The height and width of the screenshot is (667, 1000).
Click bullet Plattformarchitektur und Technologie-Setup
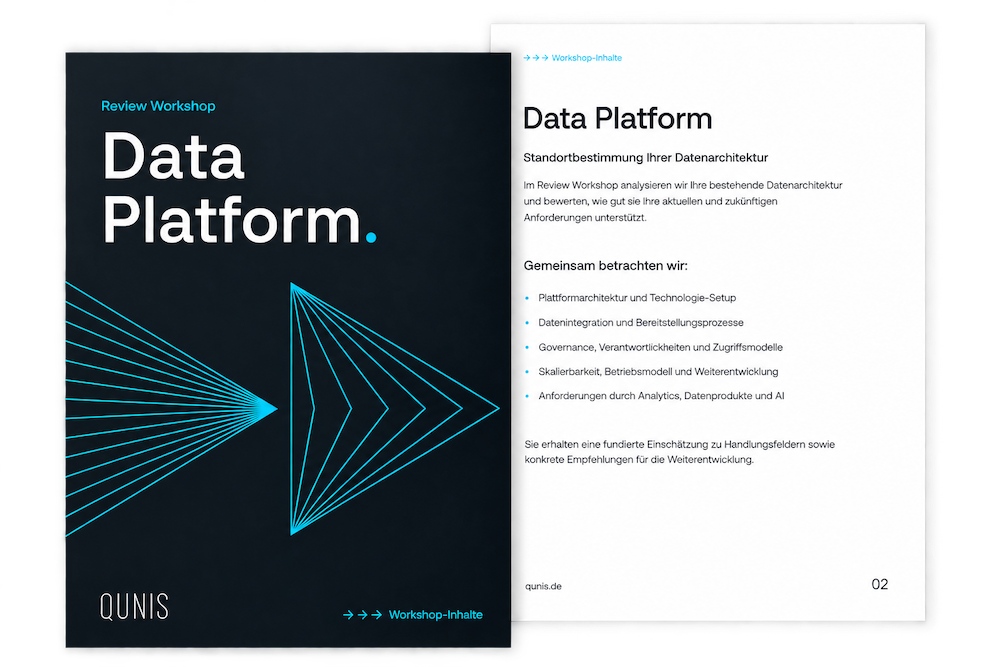pos(636,298)
